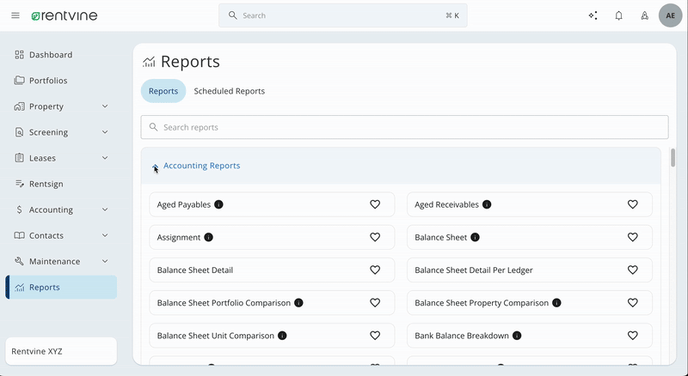Click info icon next to Aged Payables
Screen dimensions: 688x376
click(x=219, y=204)
